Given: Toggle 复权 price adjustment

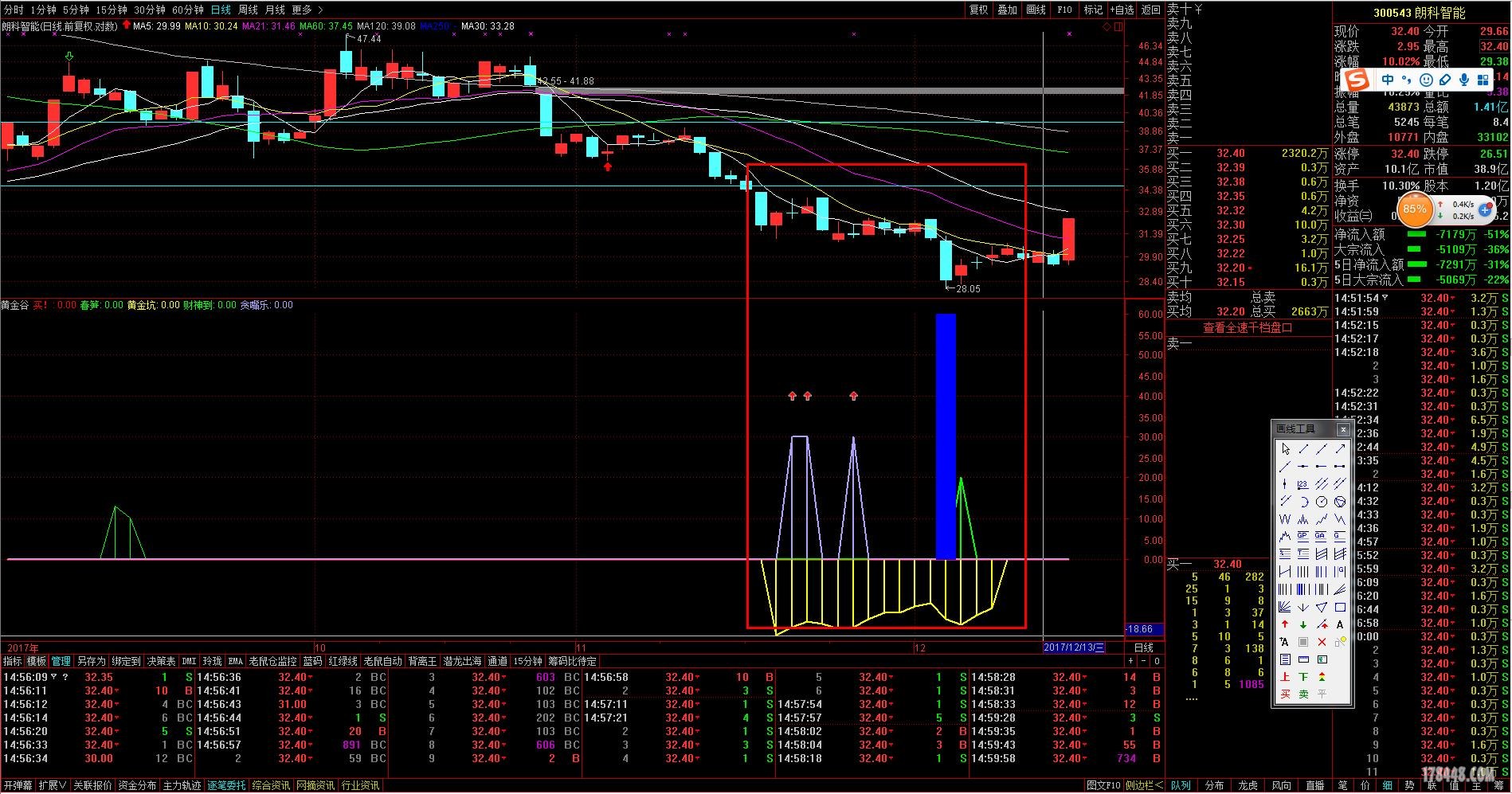Looking at the screenshot, I should (x=979, y=10).
